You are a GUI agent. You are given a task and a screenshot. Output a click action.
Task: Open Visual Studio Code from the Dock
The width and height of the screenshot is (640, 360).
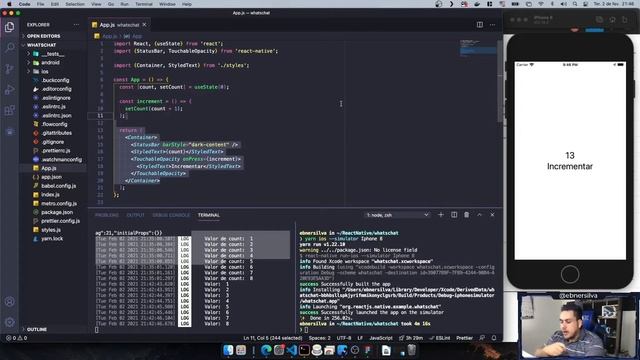(x=291, y=350)
